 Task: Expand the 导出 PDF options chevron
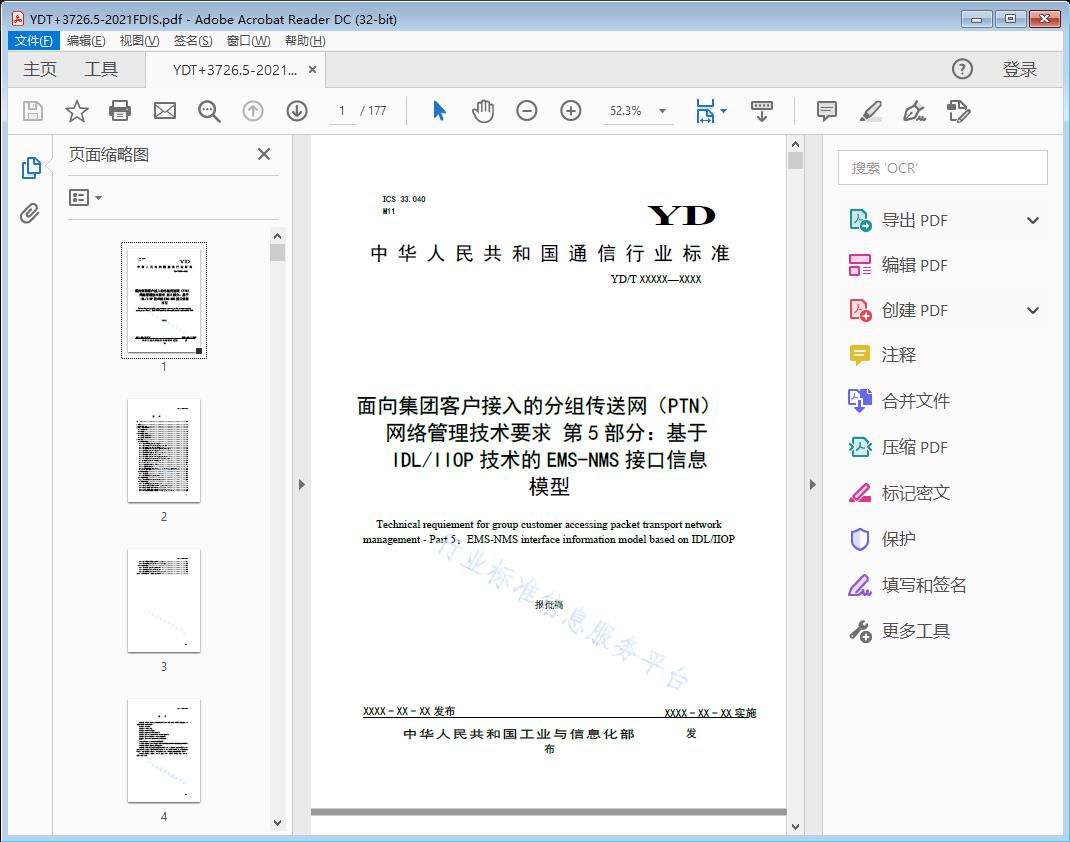(x=1032, y=219)
